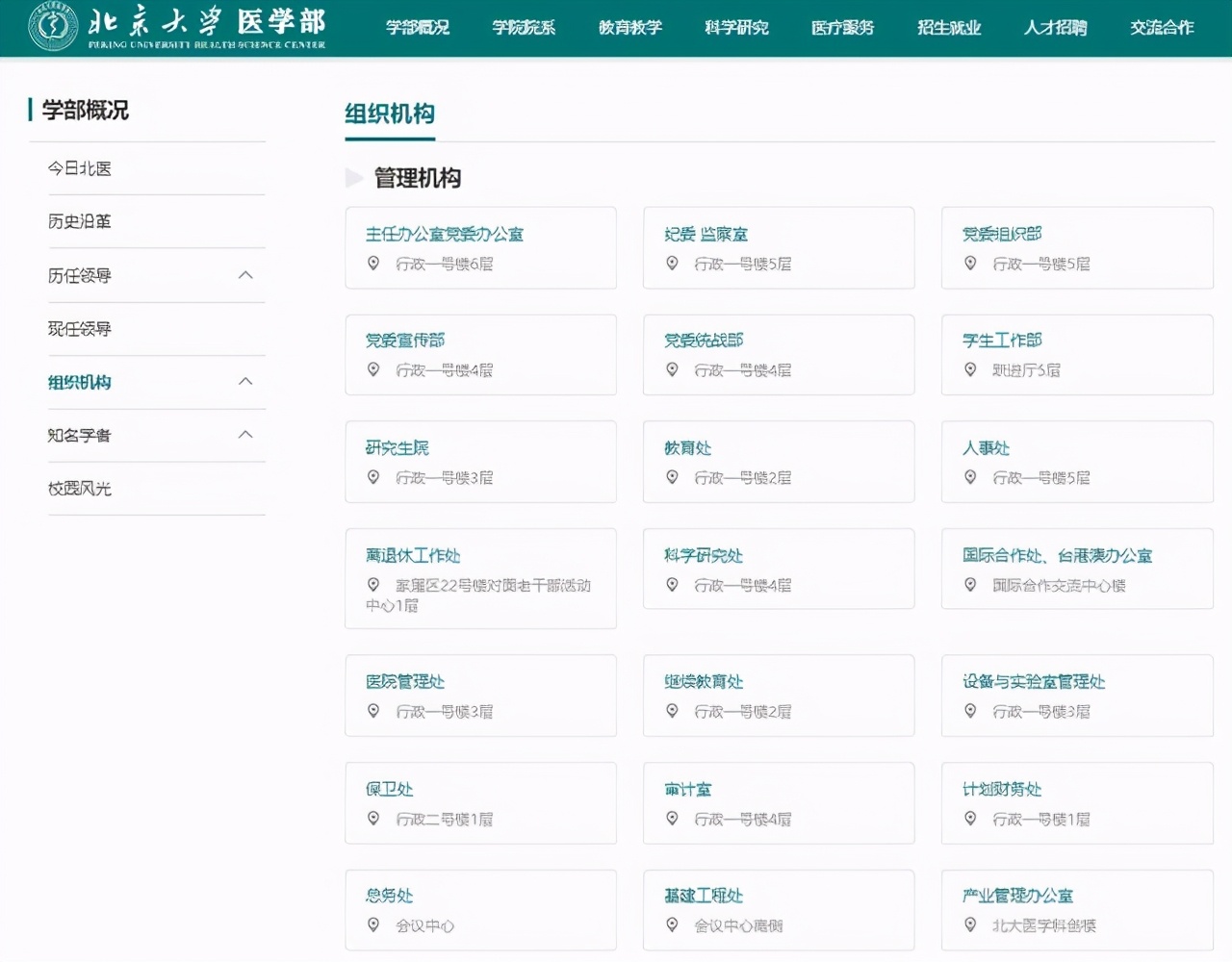This screenshot has height=962, width=1232.
Task: Open the 教育教学 navigation menu
Action: tap(630, 29)
